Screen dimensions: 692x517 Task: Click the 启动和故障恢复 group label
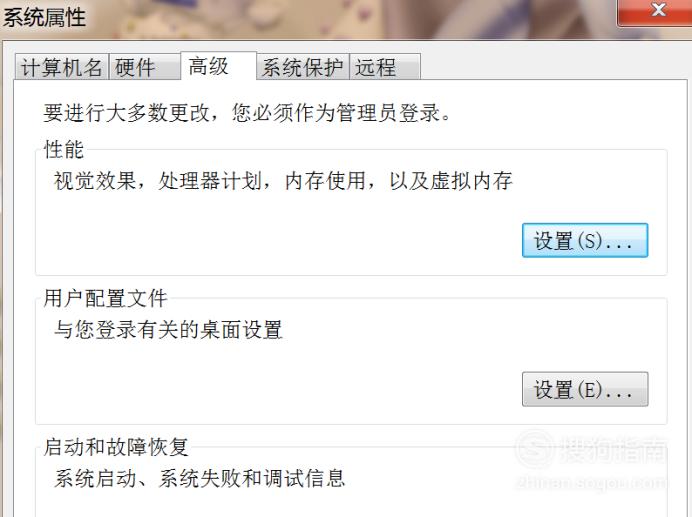(116, 447)
